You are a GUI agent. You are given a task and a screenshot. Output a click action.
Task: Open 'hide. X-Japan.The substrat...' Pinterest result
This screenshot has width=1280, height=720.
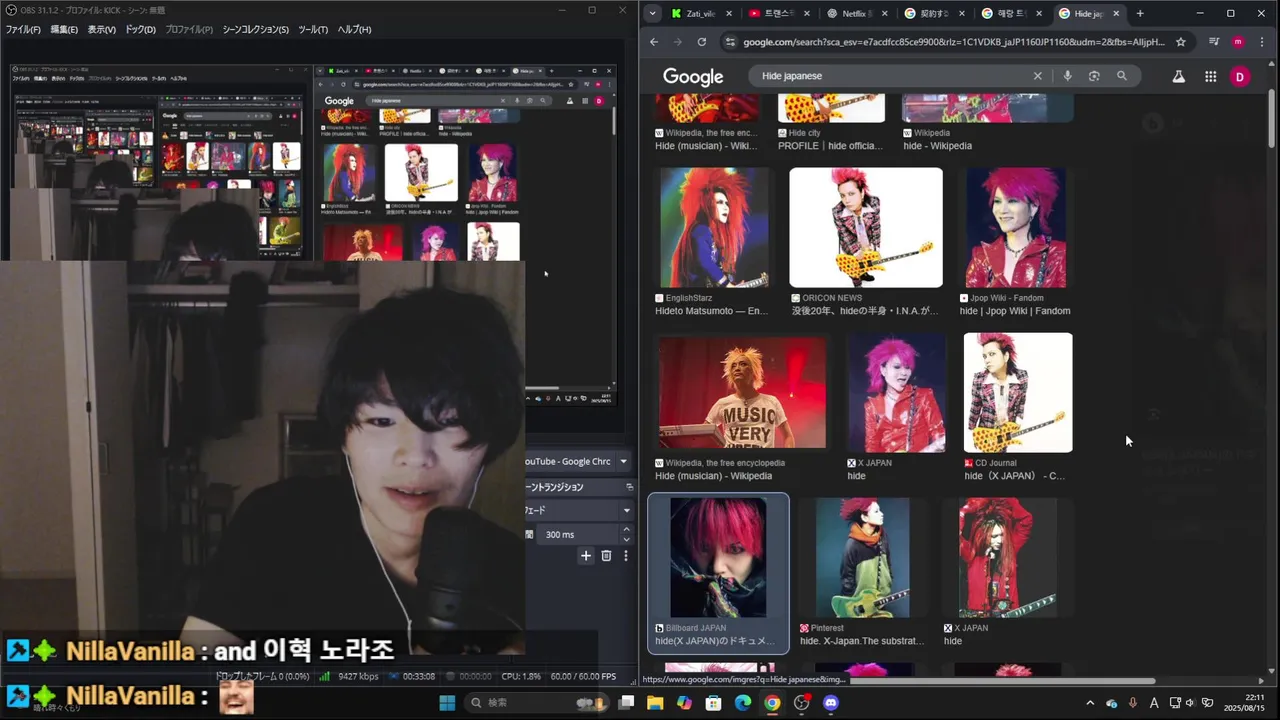click(862, 641)
